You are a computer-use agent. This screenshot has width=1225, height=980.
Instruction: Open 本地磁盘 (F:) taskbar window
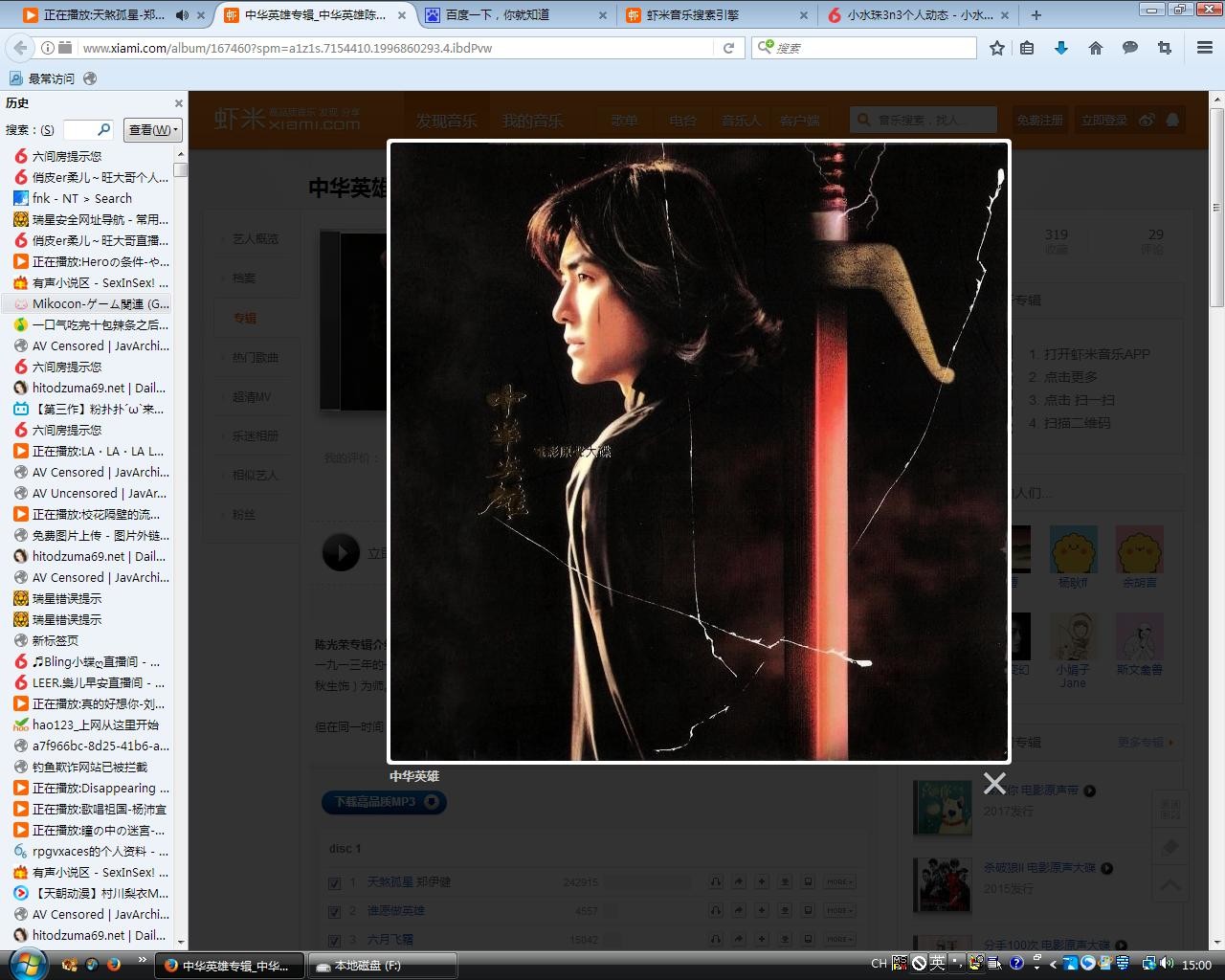[383, 965]
